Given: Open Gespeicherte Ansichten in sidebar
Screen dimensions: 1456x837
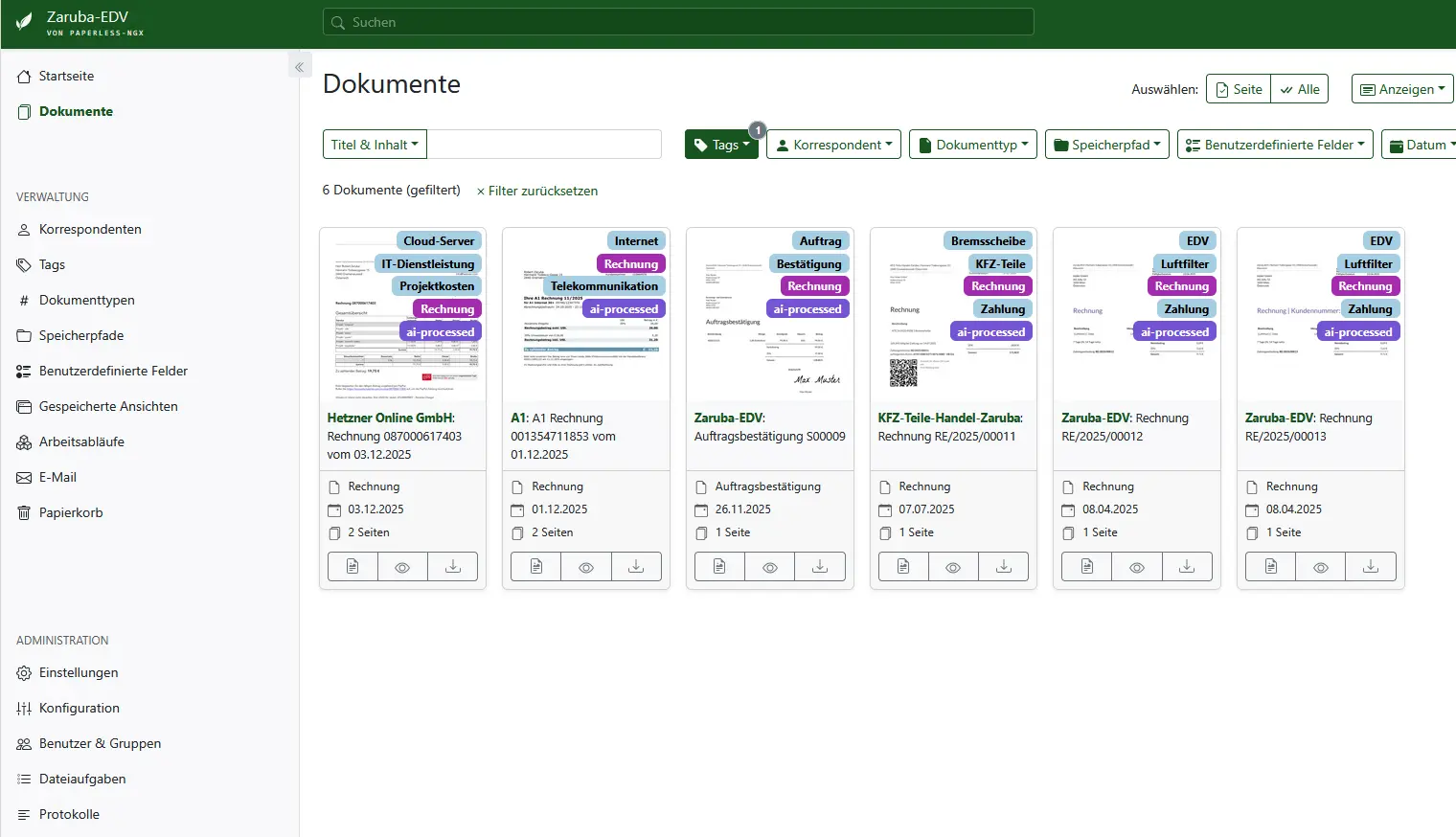Looking at the screenshot, I should coord(108,407).
